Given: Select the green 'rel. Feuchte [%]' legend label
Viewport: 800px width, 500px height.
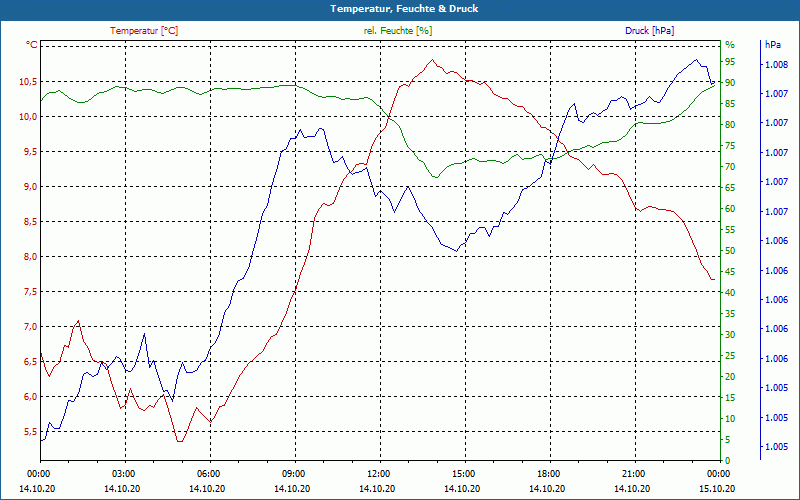Looking at the screenshot, I should 397,31.
